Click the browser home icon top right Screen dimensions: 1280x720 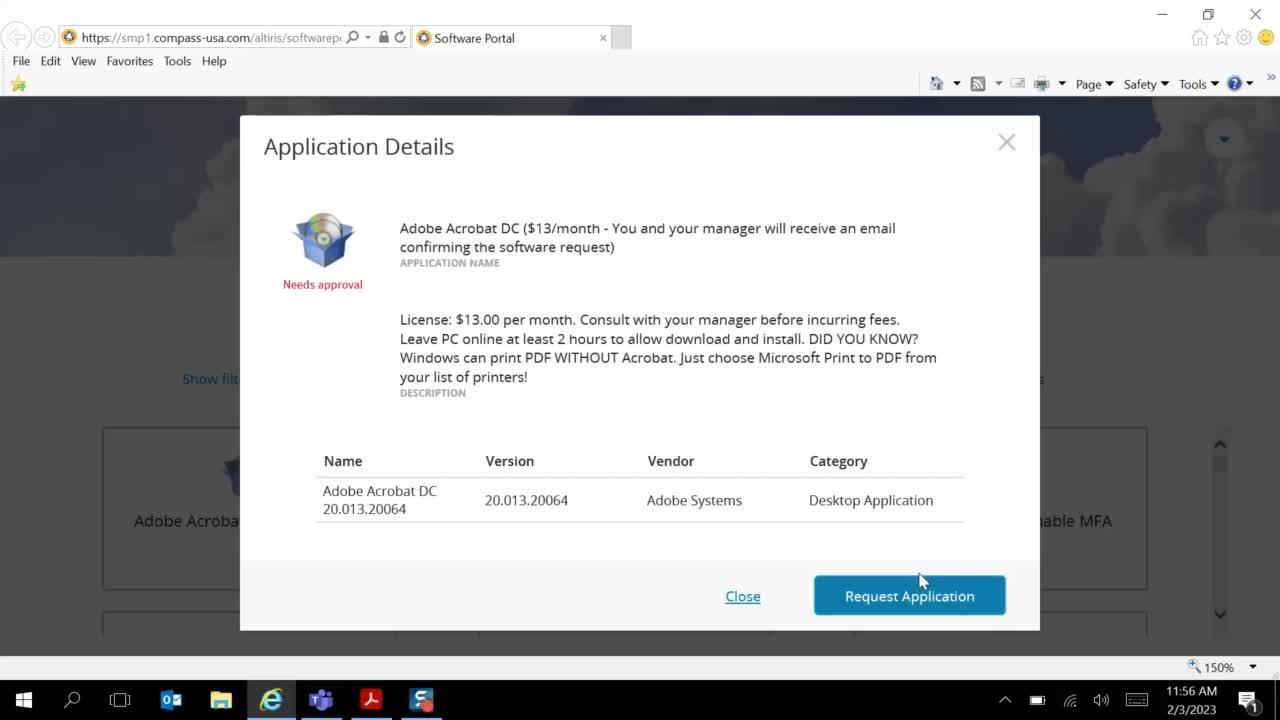pyautogui.click(x=1200, y=38)
